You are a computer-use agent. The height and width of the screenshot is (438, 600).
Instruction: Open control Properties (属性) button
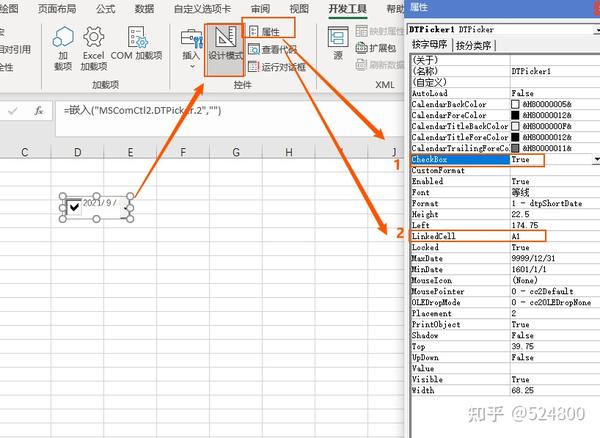pyautogui.click(x=265, y=31)
